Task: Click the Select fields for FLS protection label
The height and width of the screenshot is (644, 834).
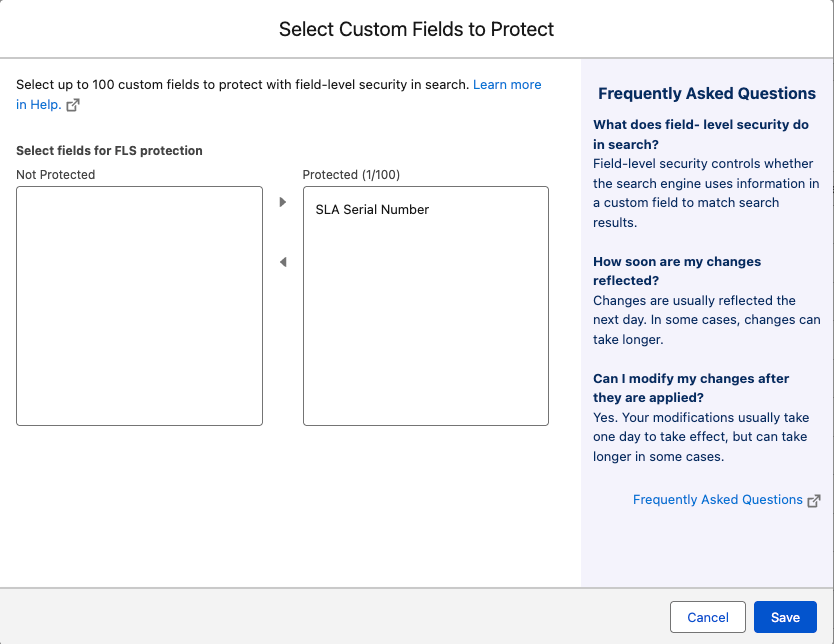Action: tap(109, 150)
